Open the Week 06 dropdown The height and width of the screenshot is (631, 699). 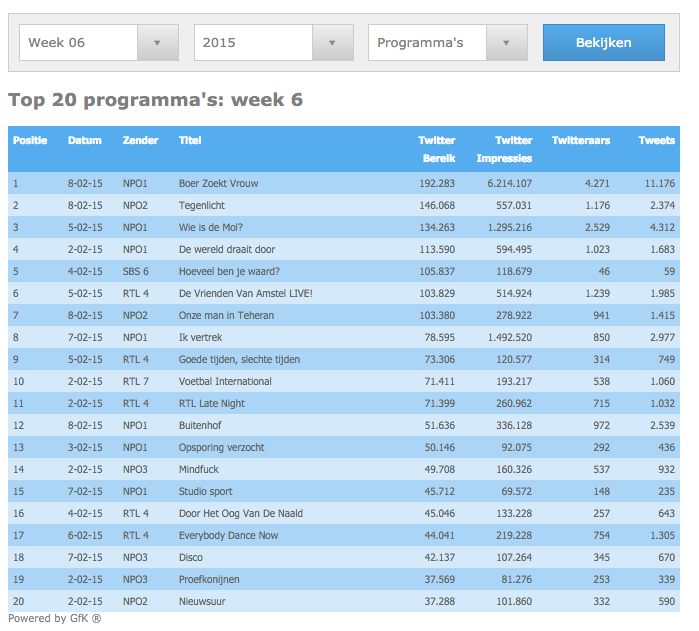tap(99, 43)
